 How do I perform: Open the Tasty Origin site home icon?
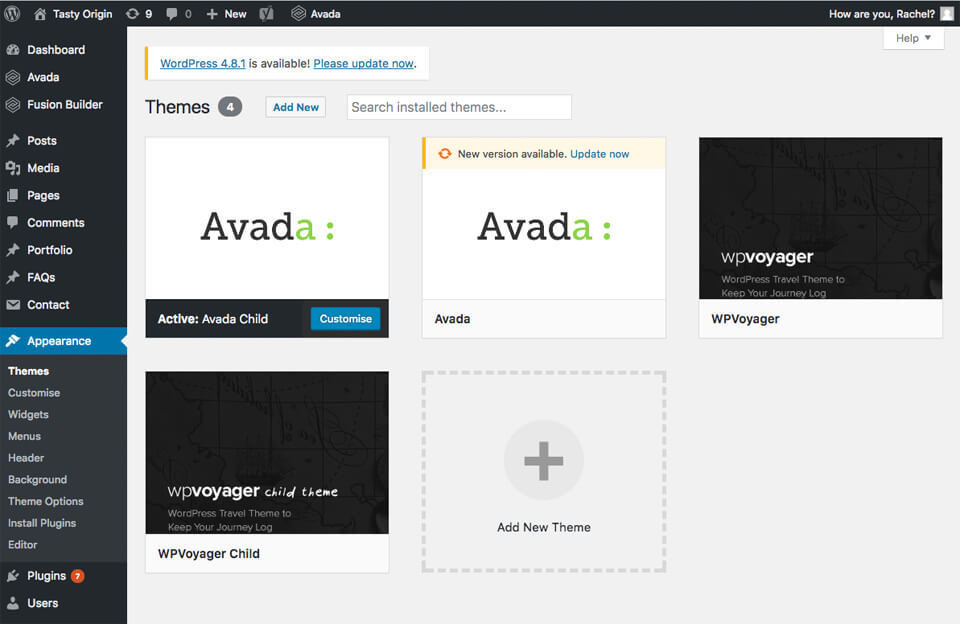pos(40,13)
